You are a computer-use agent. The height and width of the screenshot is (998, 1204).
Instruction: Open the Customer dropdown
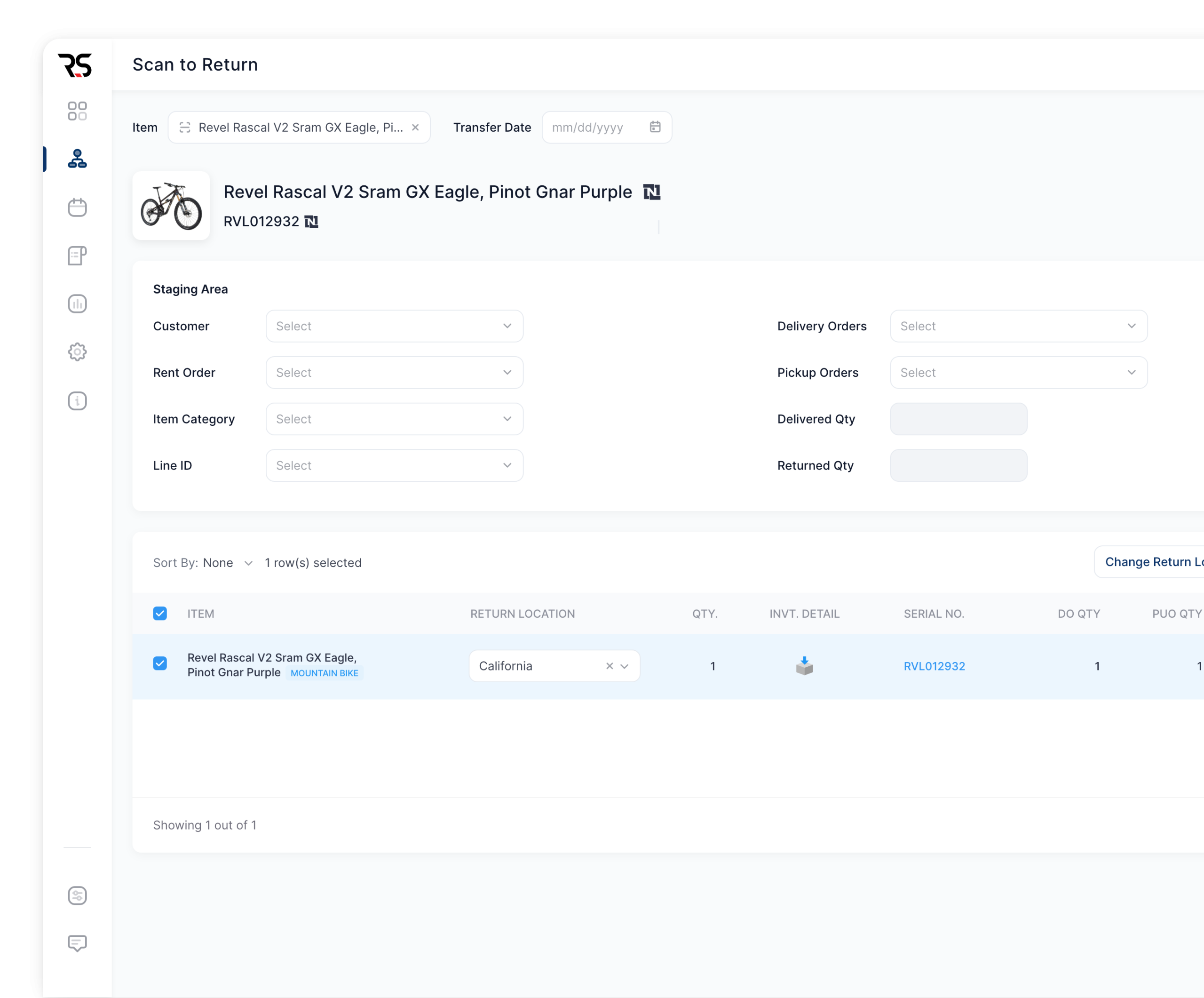click(395, 326)
